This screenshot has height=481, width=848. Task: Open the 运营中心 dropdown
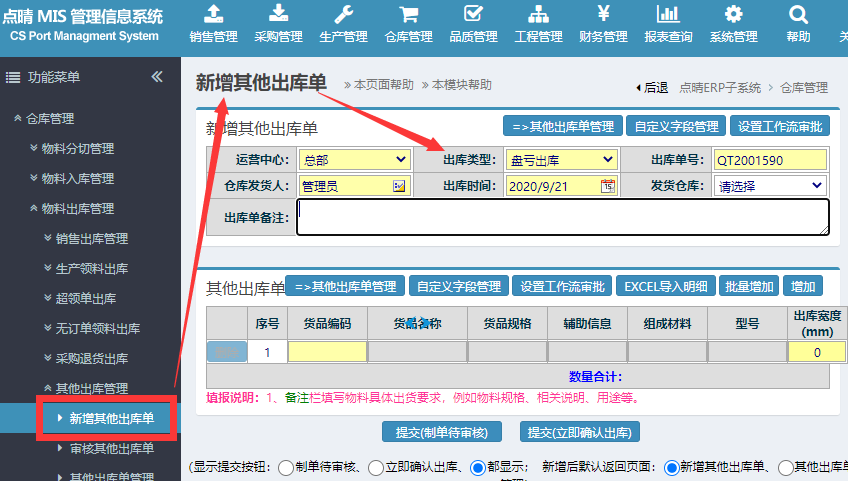click(355, 160)
